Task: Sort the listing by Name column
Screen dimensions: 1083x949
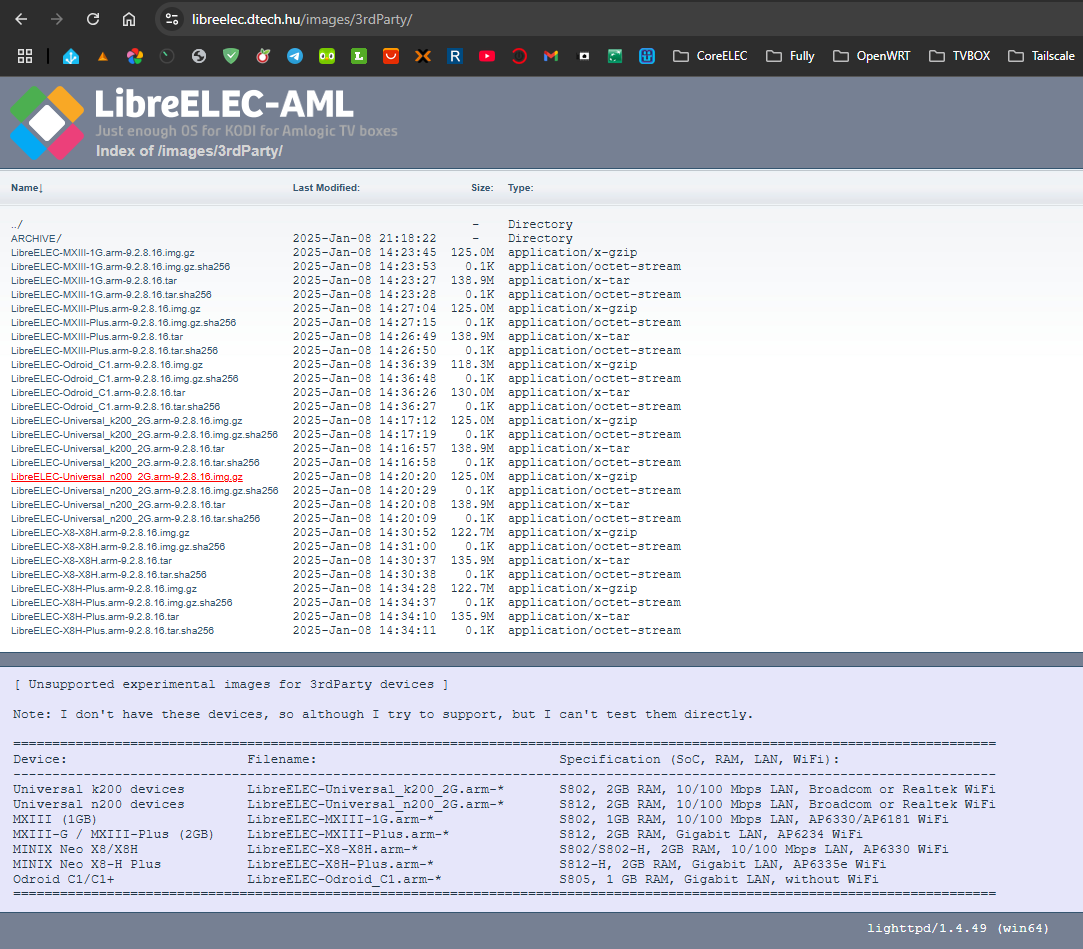Action: point(26,187)
